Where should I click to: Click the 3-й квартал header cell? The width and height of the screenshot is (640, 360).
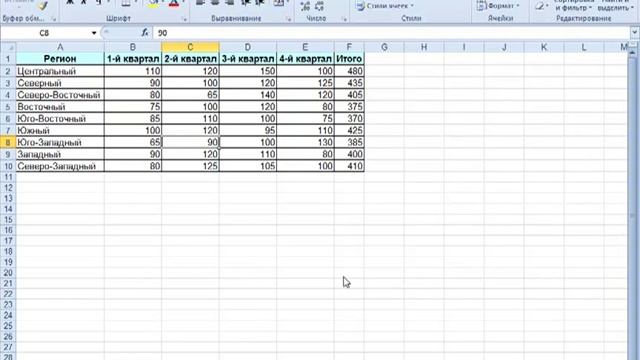click(248, 59)
